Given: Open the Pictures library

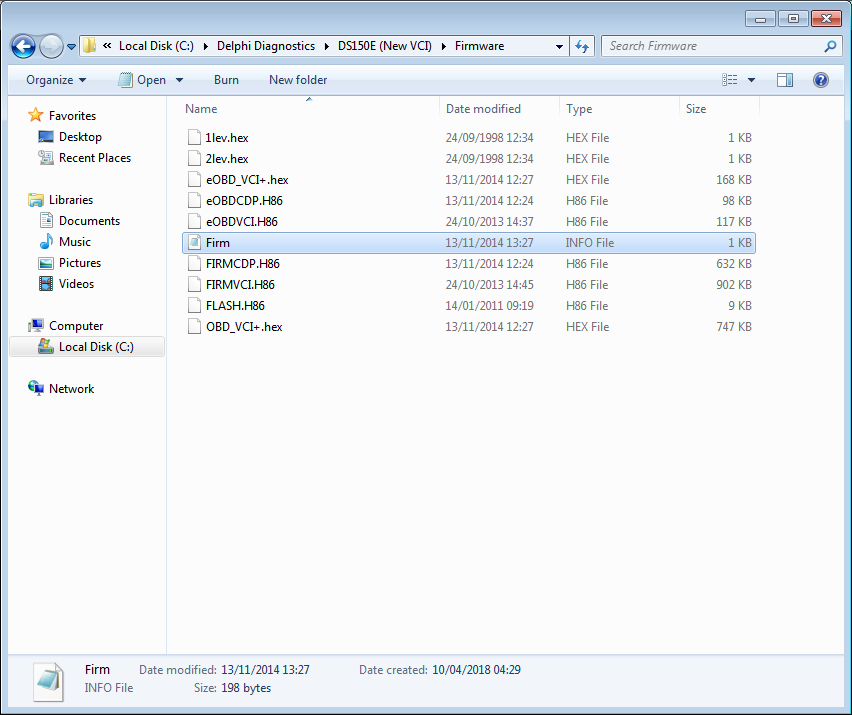Looking at the screenshot, I should [x=80, y=263].
